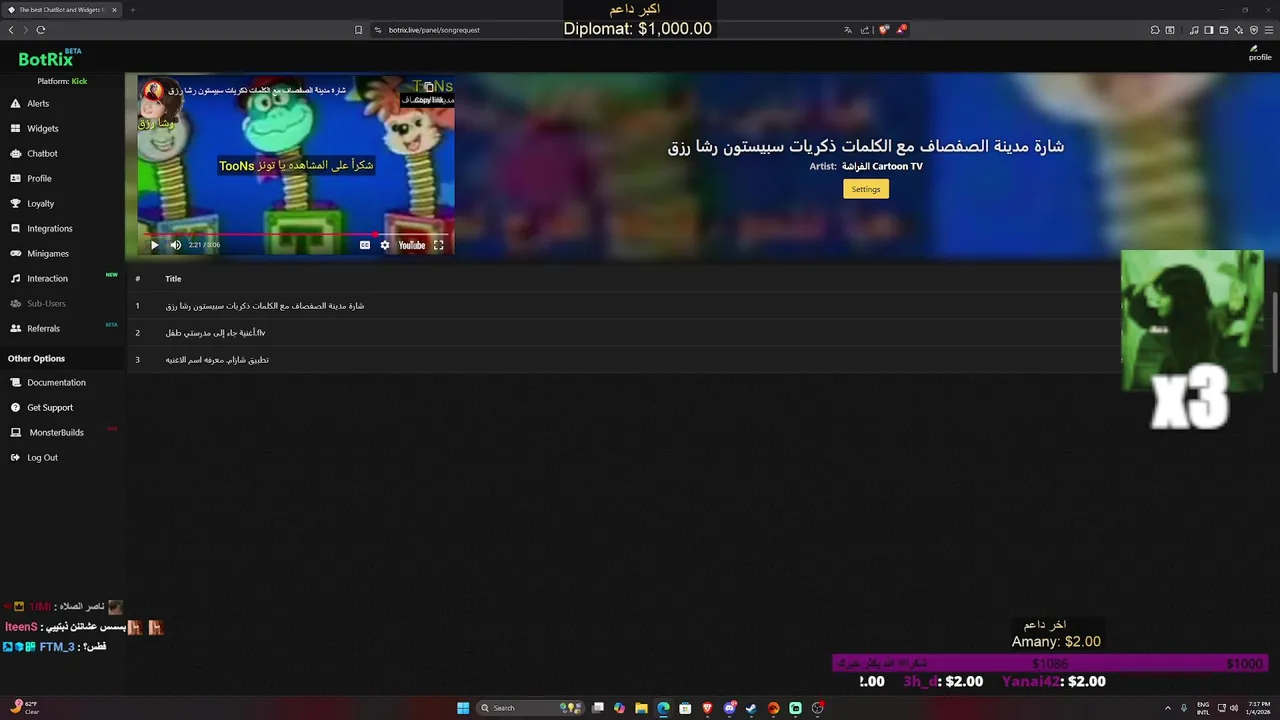
Task: Click share icon in address bar
Action: click(x=864, y=30)
